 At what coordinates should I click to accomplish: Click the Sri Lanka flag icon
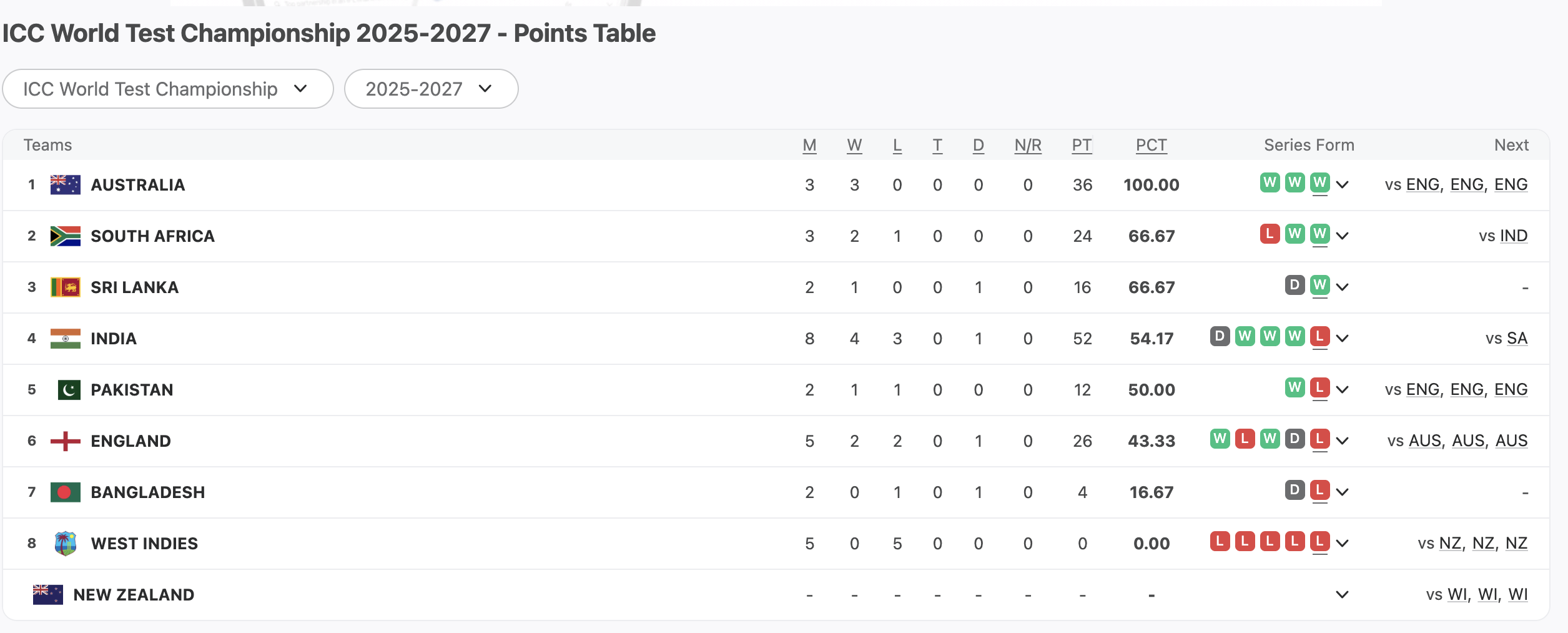click(65, 287)
